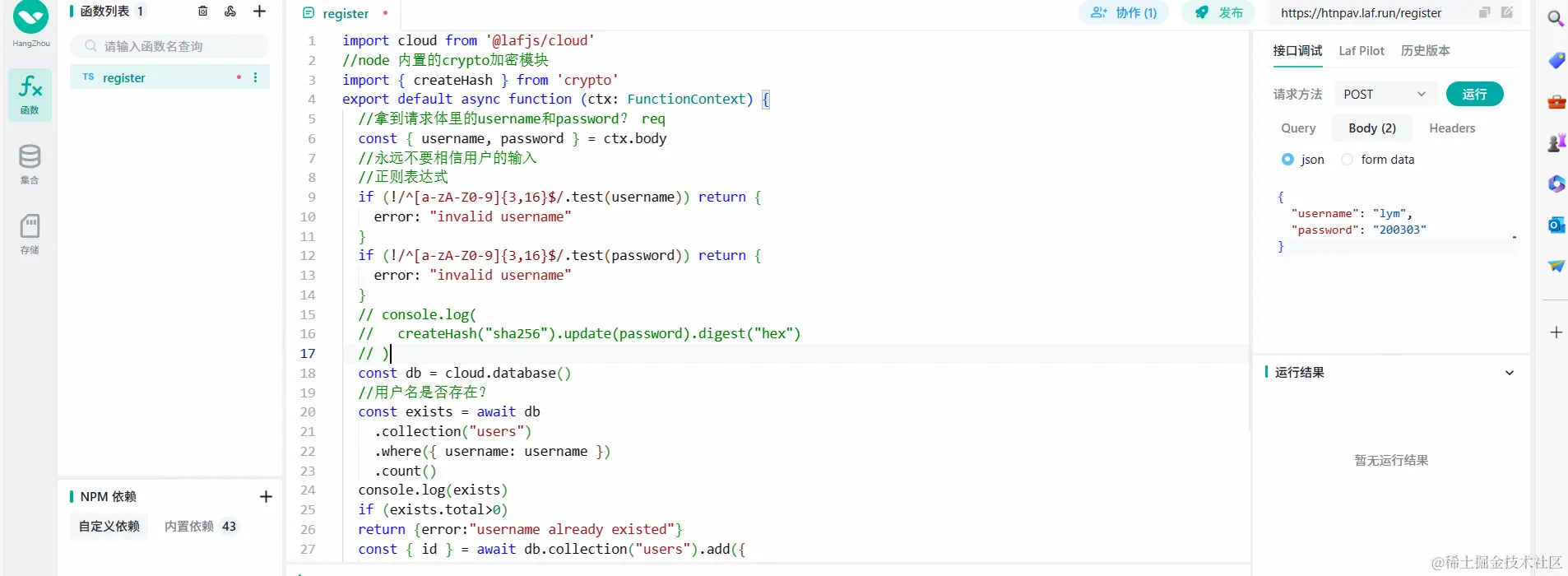
Task: Select the register function in the list
Action: 169,77
